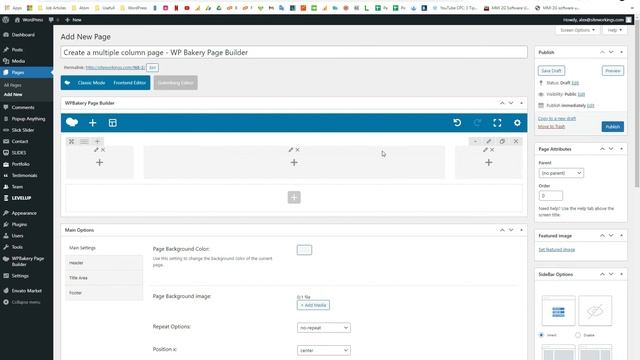Image resolution: width=640 pixels, height=360 pixels.
Task: Click the Preview button
Action: pos(613,71)
